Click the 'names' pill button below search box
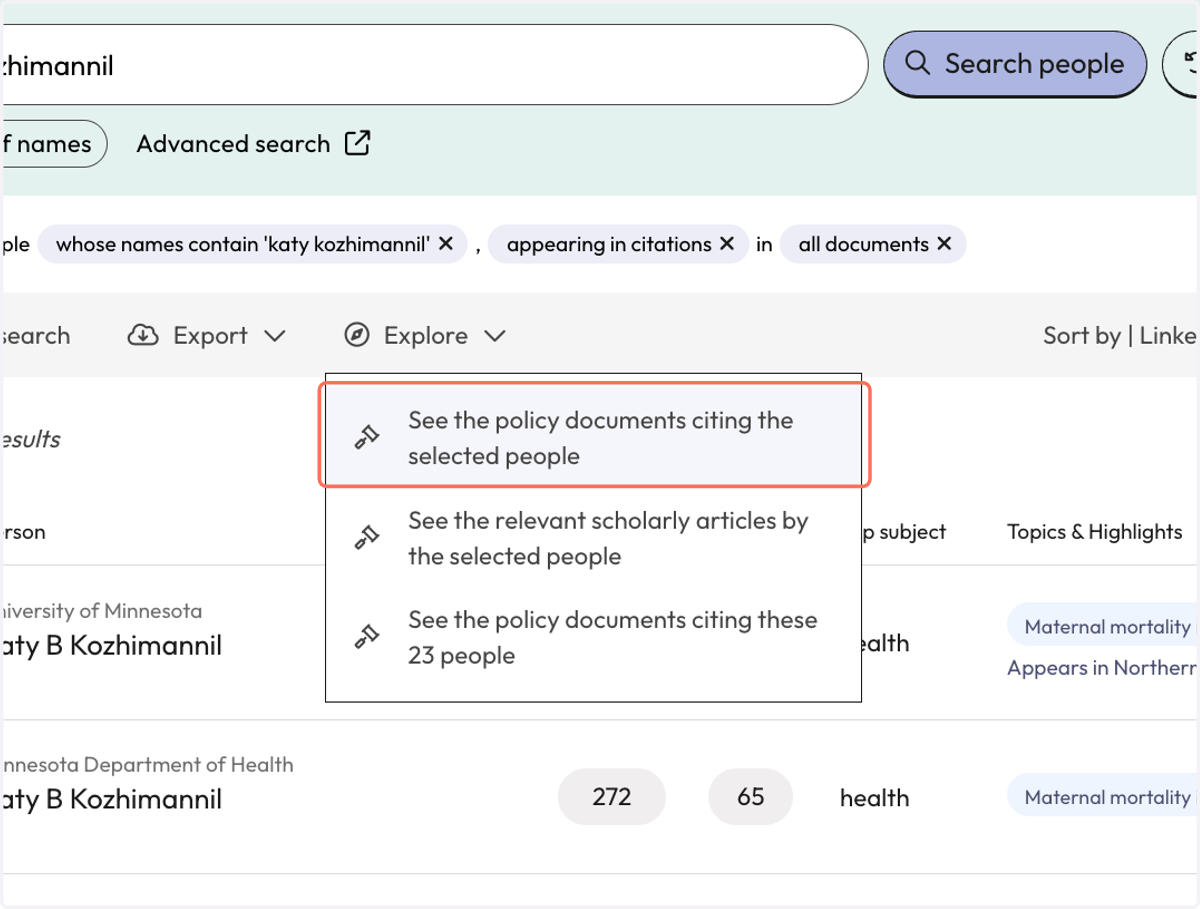1200x909 pixels. [x=53, y=144]
